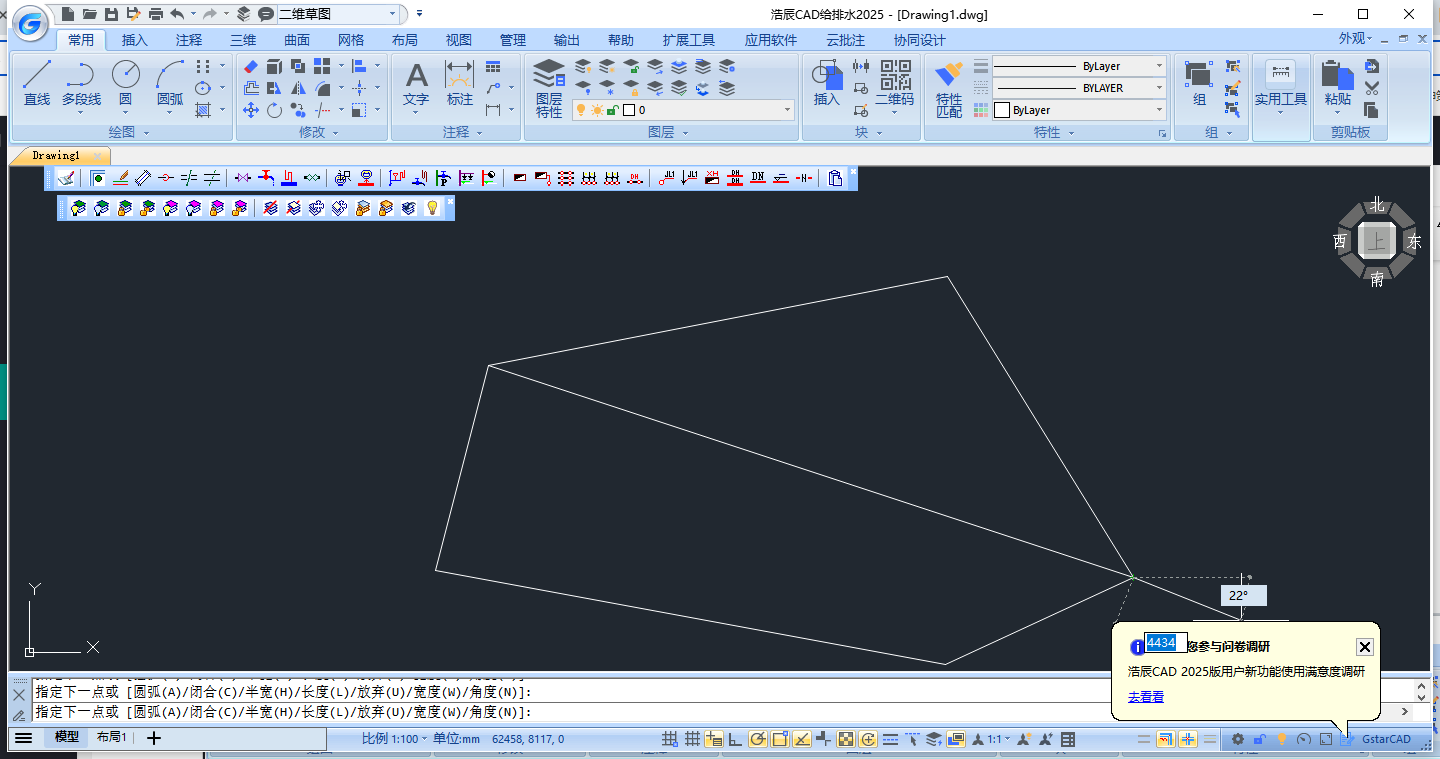This screenshot has width=1440, height=759.
Task: Click the settings gear in status bar
Action: [x=1238, y=739]
